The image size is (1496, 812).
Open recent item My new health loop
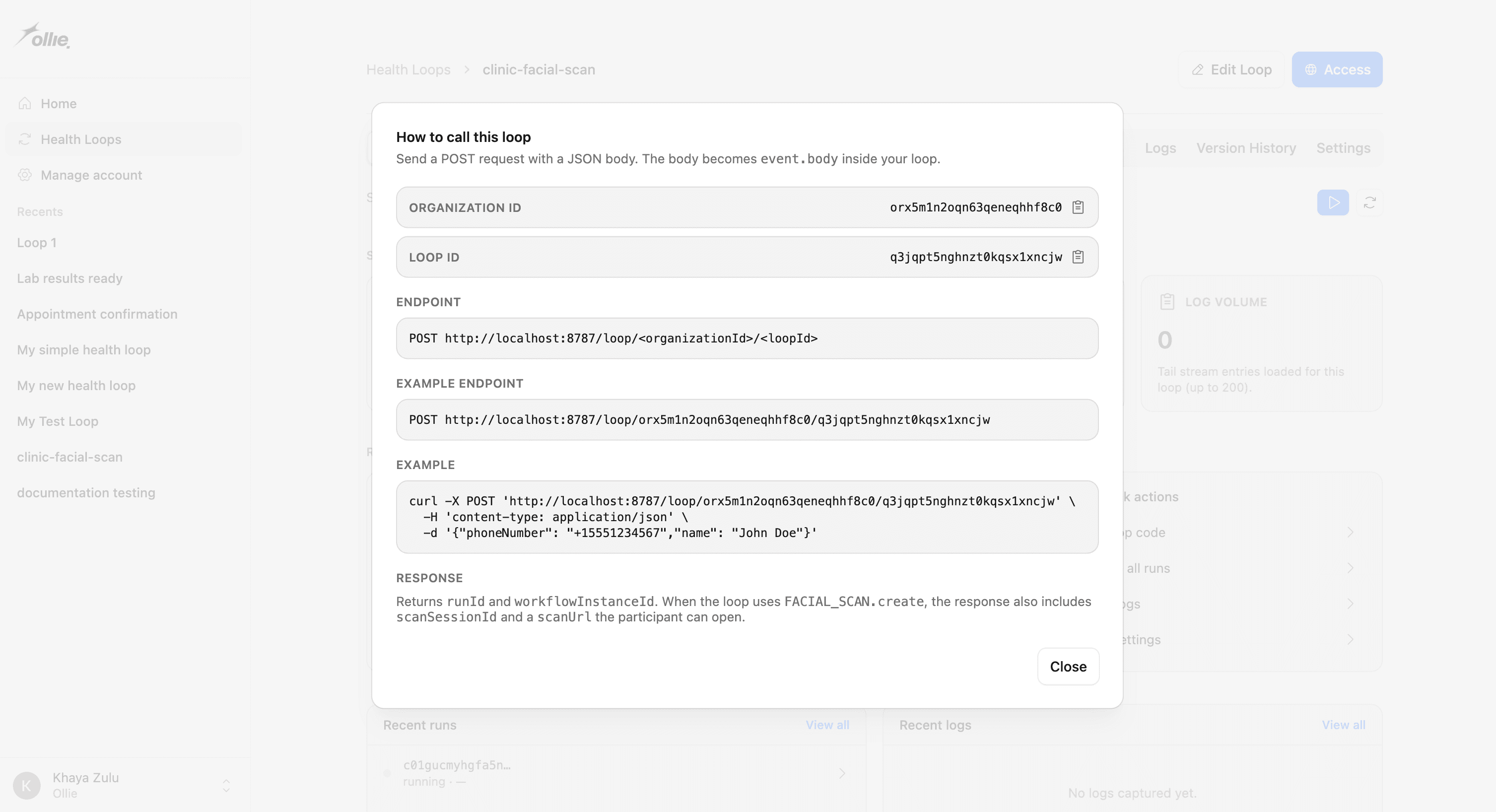tap(76, 386)
